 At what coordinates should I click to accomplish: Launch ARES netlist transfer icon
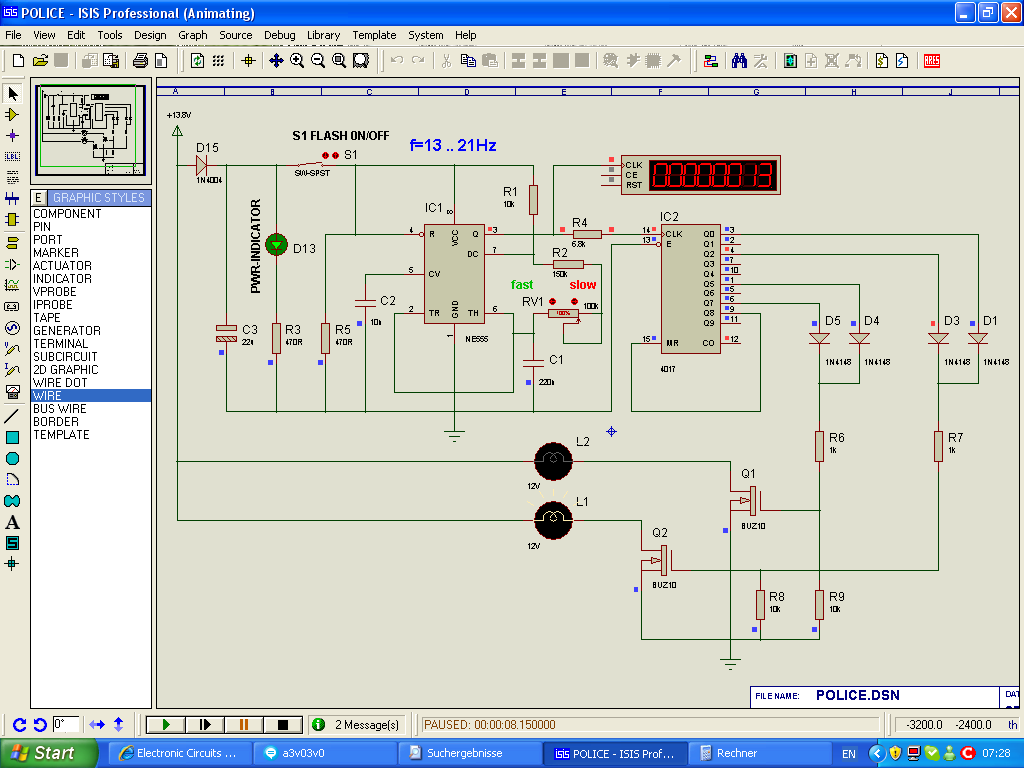[932, 61]
